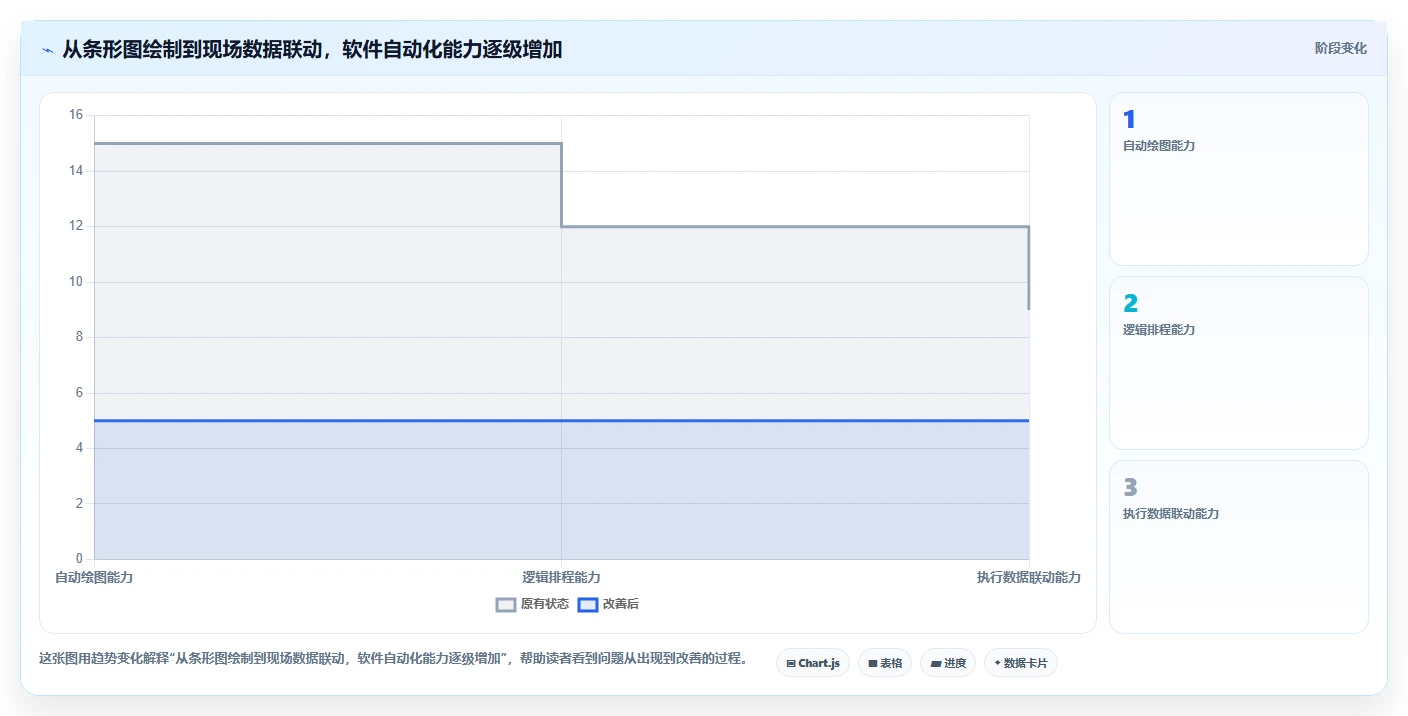Click x-axis label 自动绘图能力
1408x716 pixels.
[94, 578]
